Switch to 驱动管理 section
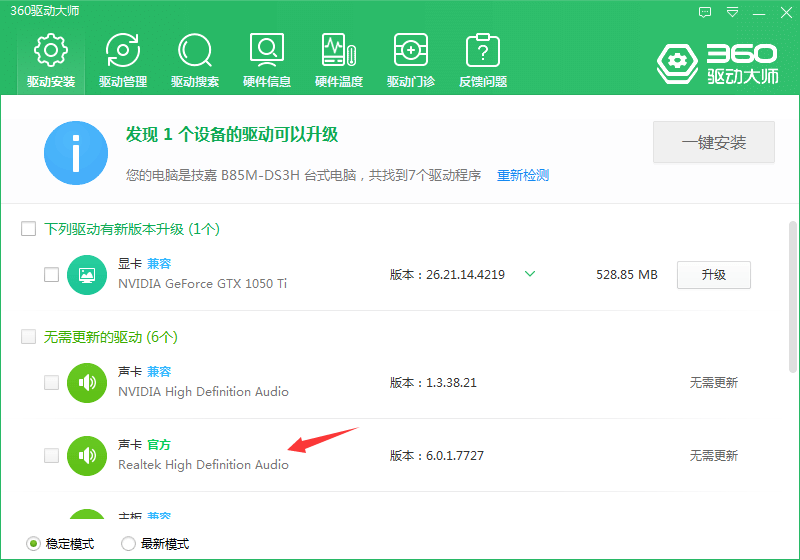 [123, 60]
